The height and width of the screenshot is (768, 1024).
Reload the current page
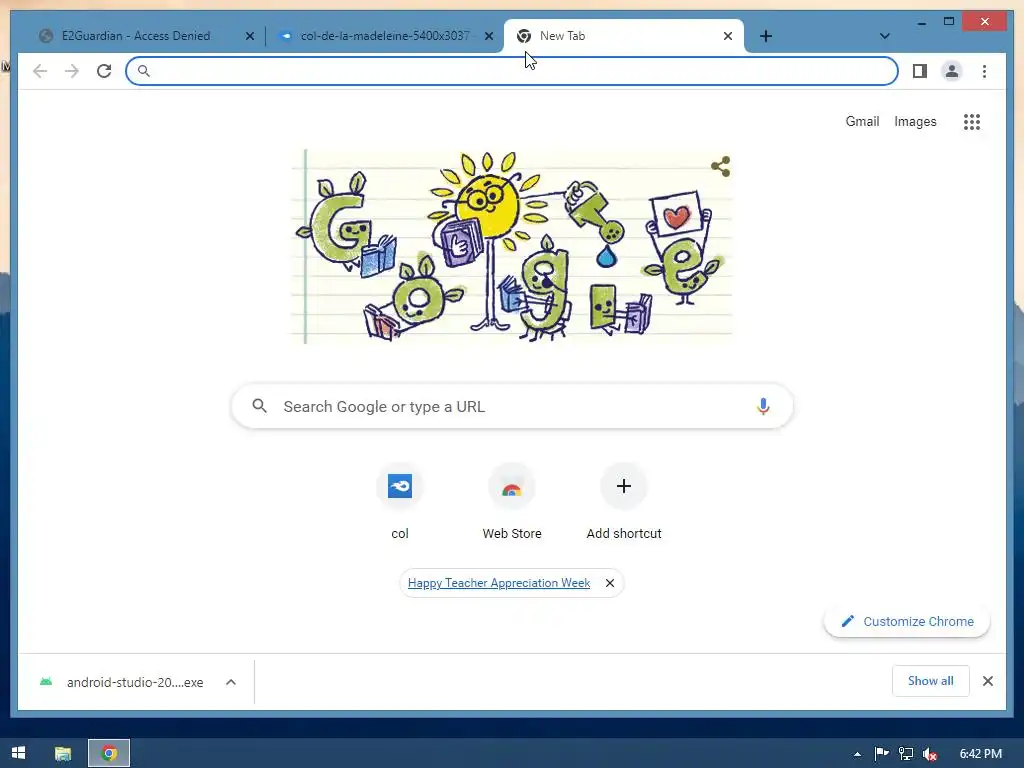tap(104, 71)
